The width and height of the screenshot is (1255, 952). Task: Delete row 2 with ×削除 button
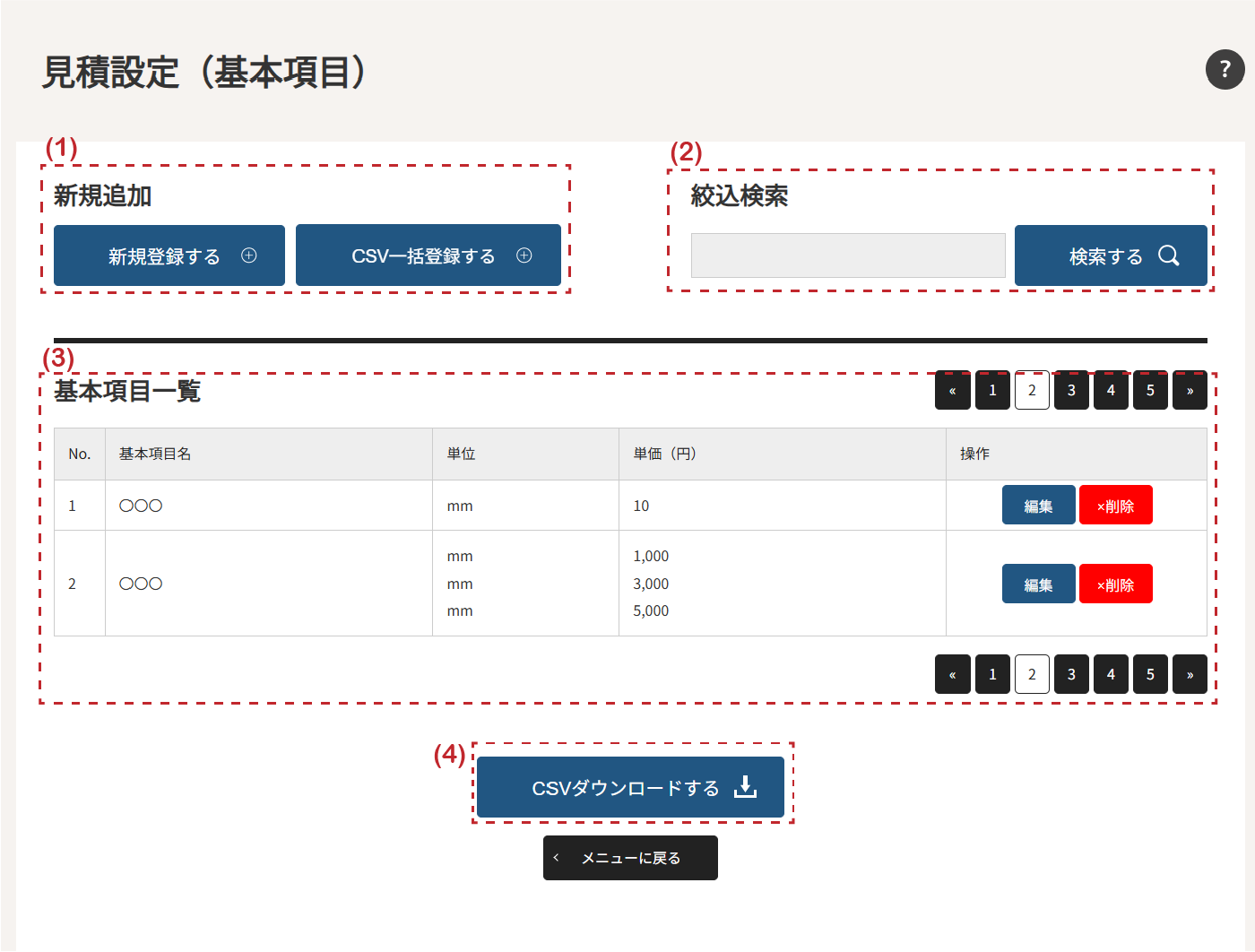[1115, 584]
